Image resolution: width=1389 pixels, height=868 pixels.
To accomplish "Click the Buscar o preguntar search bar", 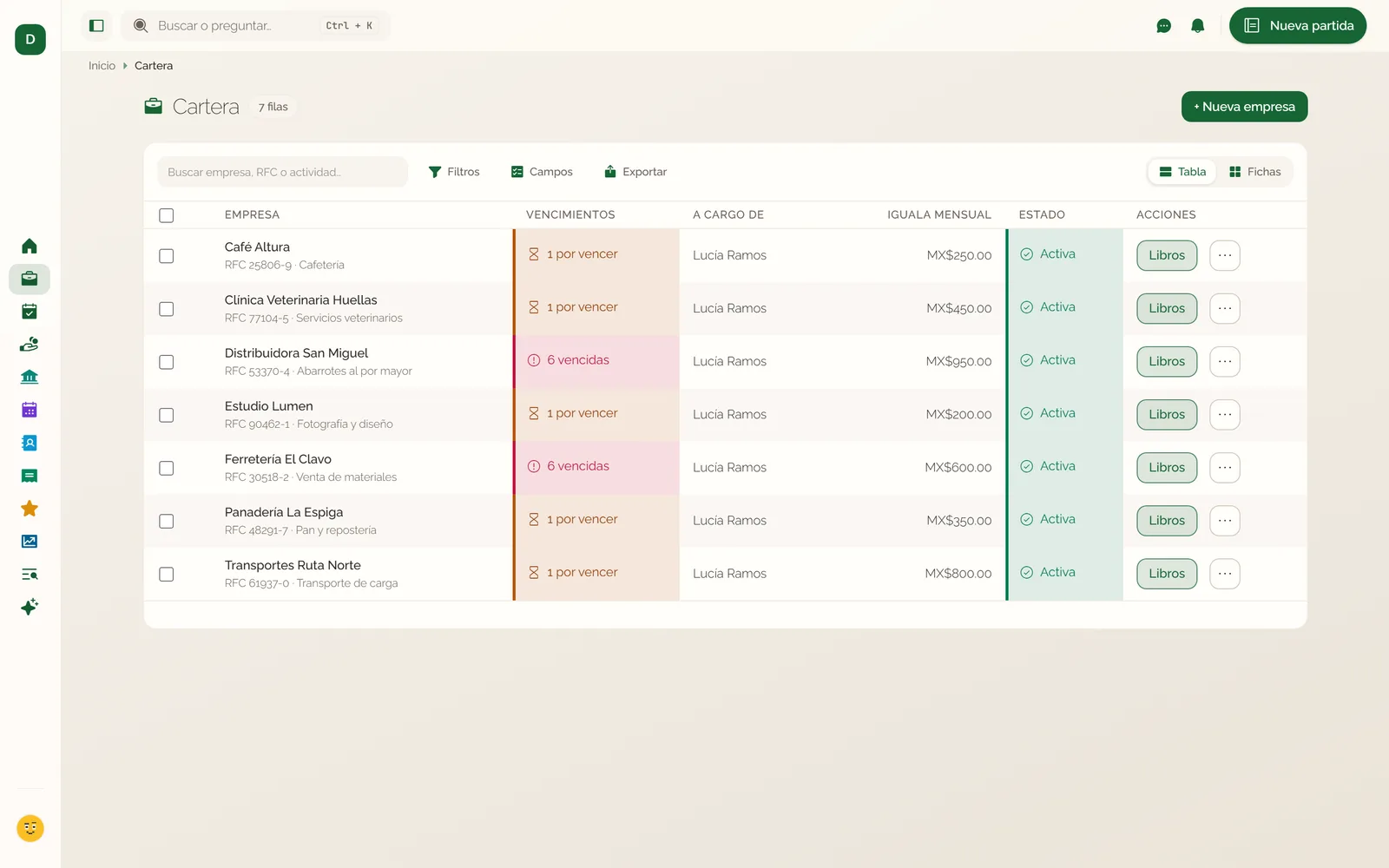I will (x=256, y=26).
